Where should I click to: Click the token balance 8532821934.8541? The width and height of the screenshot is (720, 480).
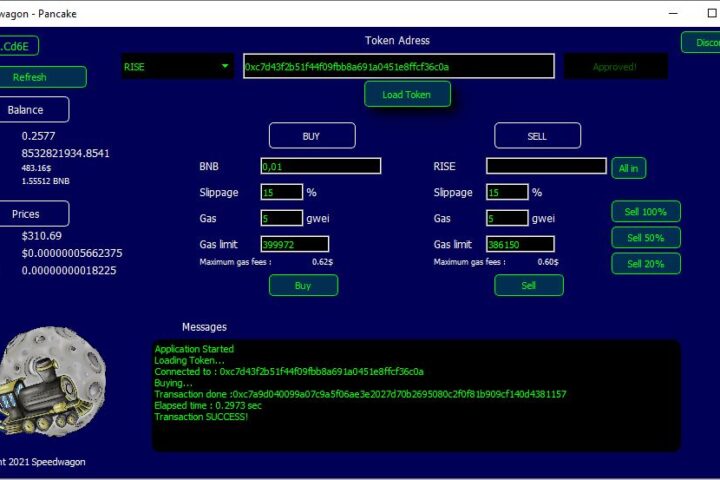coord(66,153)
